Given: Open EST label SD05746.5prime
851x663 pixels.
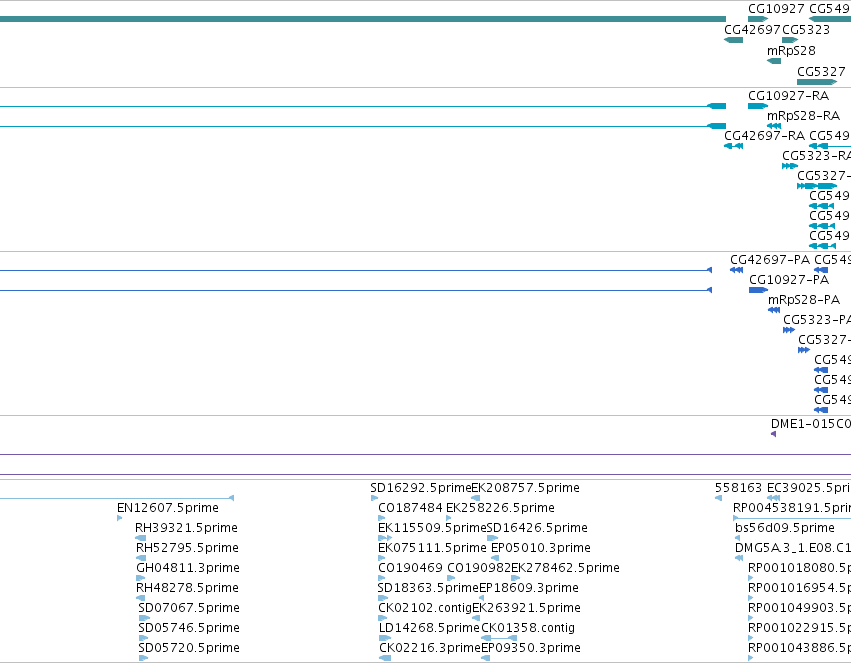Looking at the screenshot, I should pos(189,628).
